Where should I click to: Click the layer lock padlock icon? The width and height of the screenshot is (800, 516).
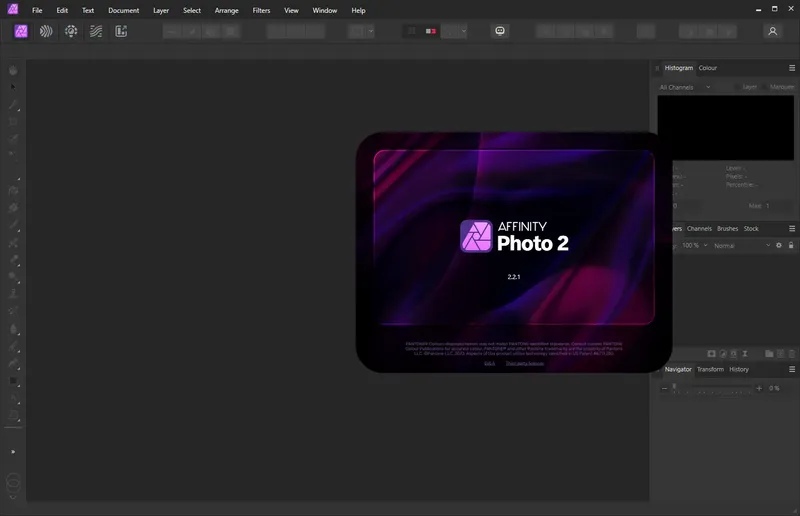tap(791, 245)
